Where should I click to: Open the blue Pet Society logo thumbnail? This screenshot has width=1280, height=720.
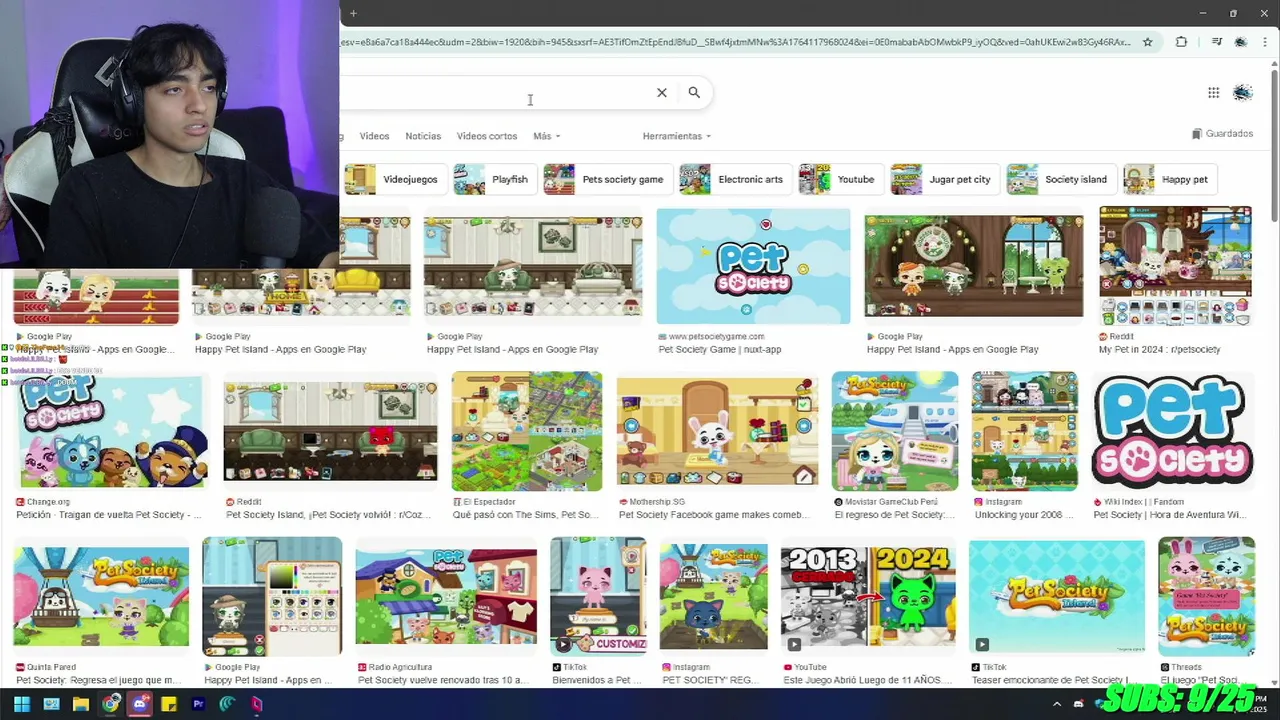[753, 266]
